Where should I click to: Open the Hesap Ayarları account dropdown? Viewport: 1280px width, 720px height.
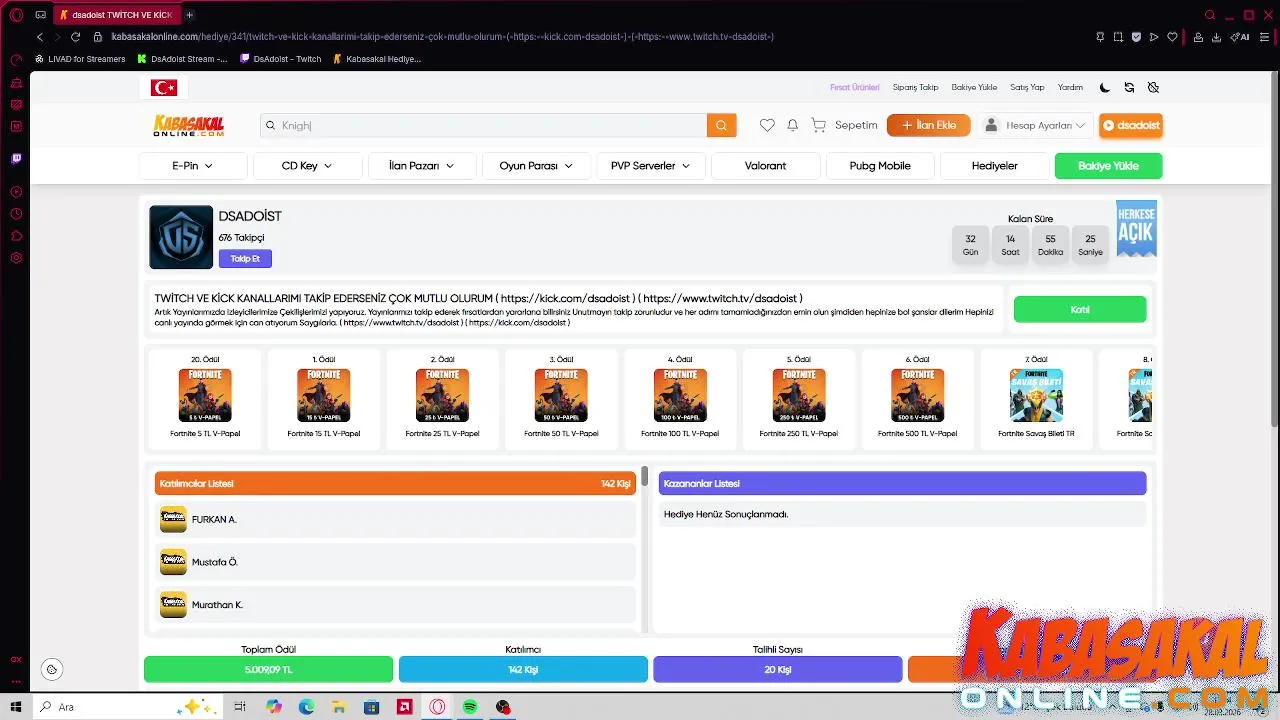click(1035, 125)
